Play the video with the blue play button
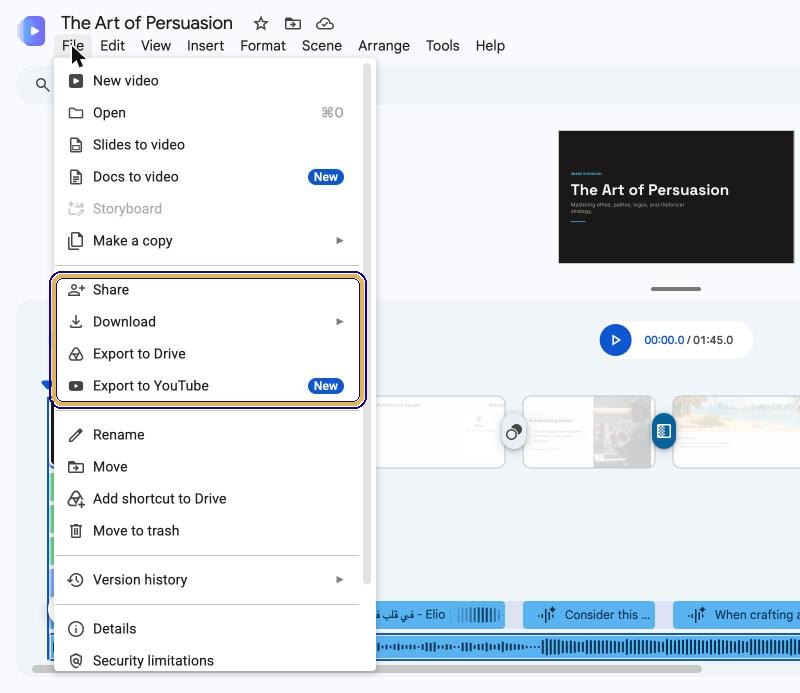The image size is (800, 693). click(x=615, y=340)
